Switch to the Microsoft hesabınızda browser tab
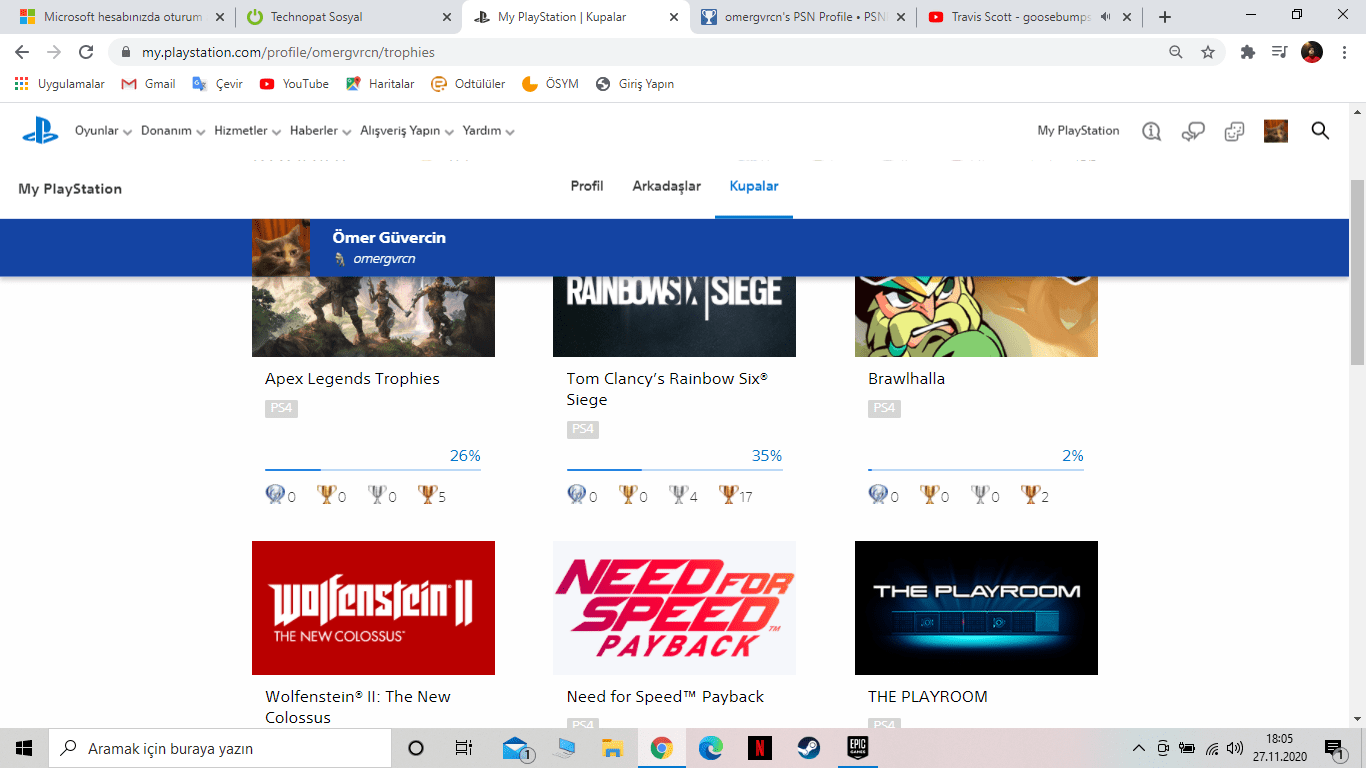 pos(122,17)
